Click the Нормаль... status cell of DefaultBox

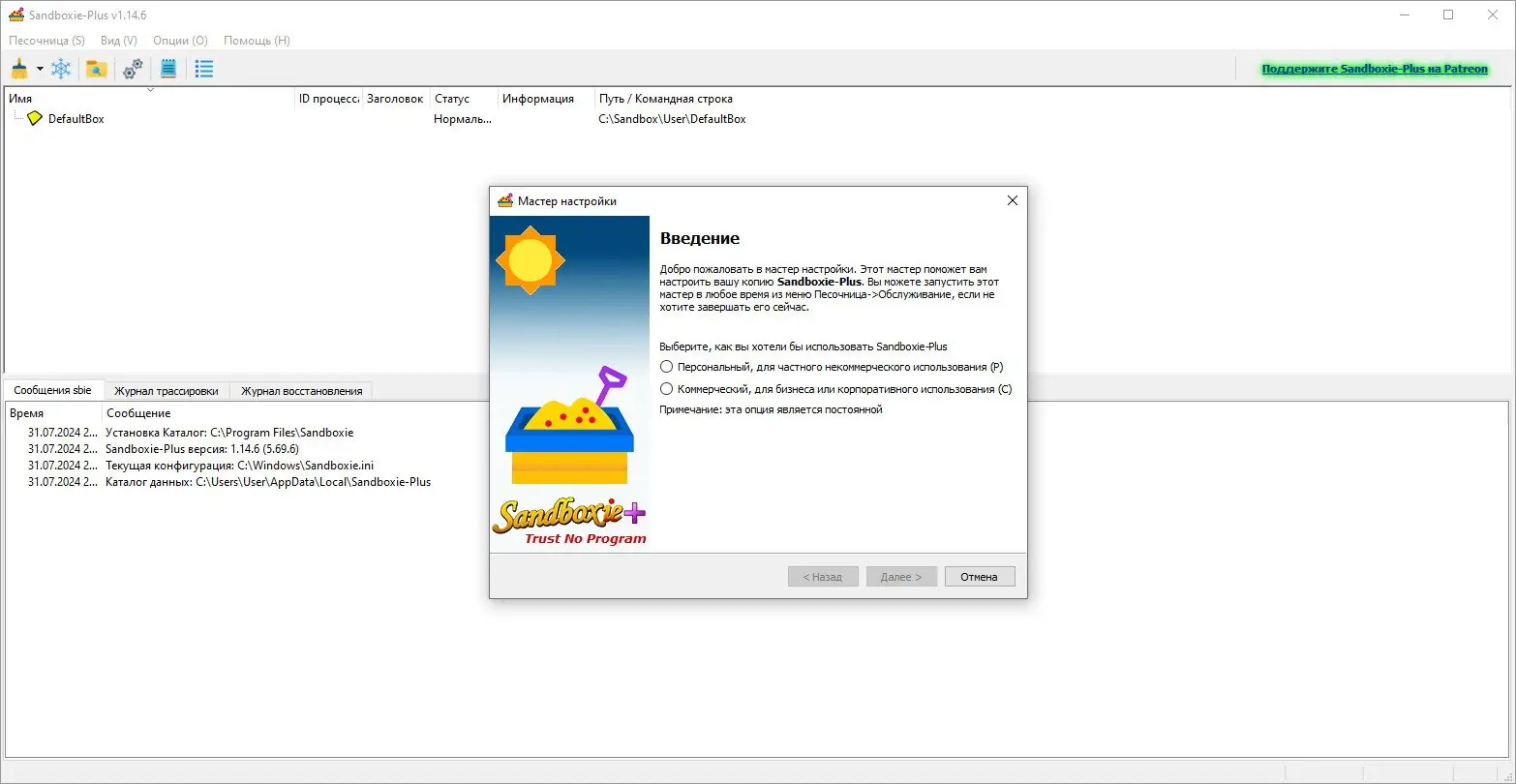[x=463, y=119]
